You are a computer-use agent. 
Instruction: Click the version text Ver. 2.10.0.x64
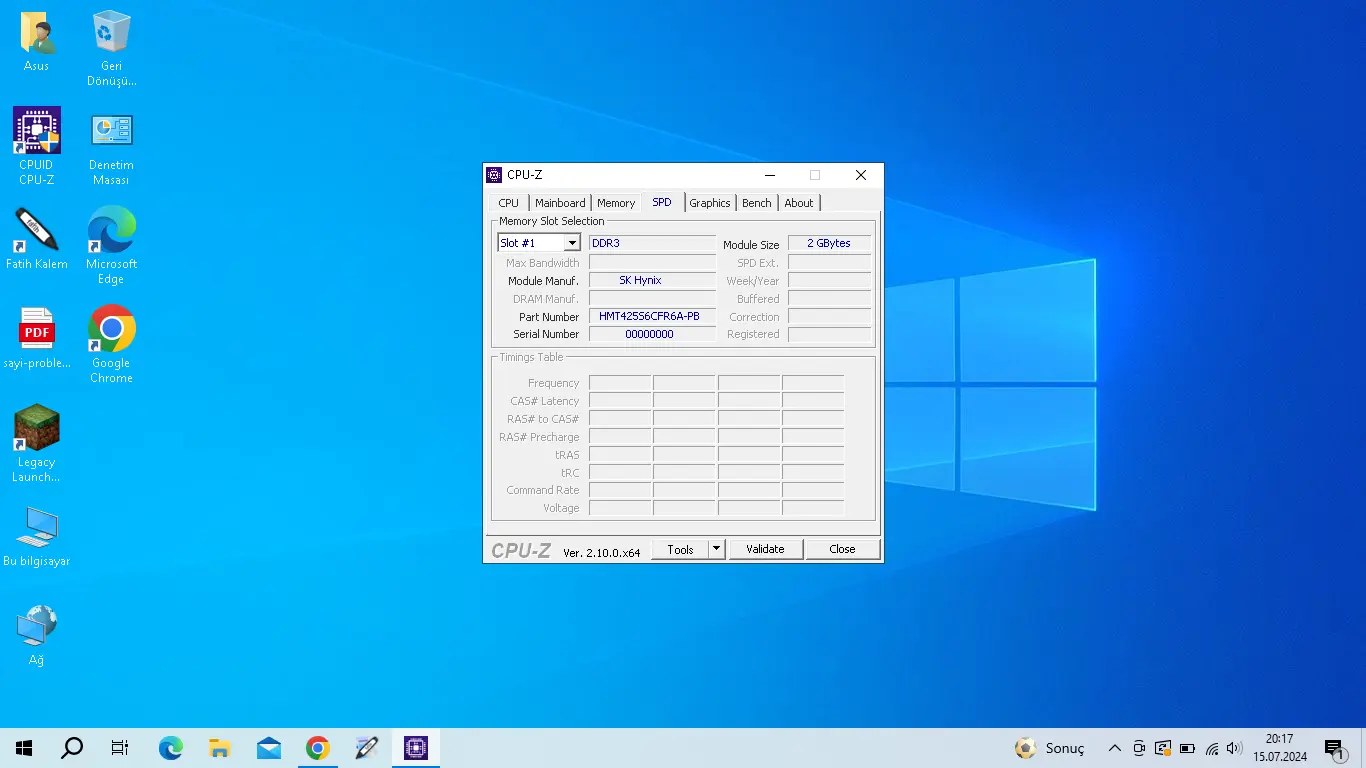pyautogui.click(x=601, y=552)
